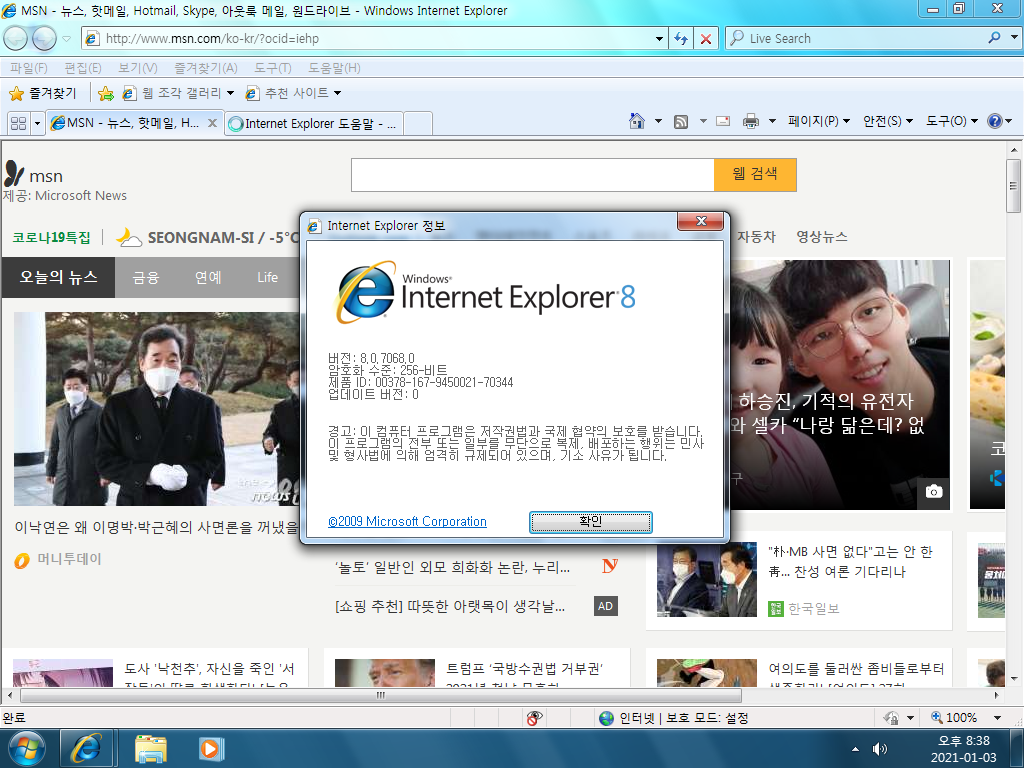
Task: Close the MSN tab with its X
Action: 212,123
